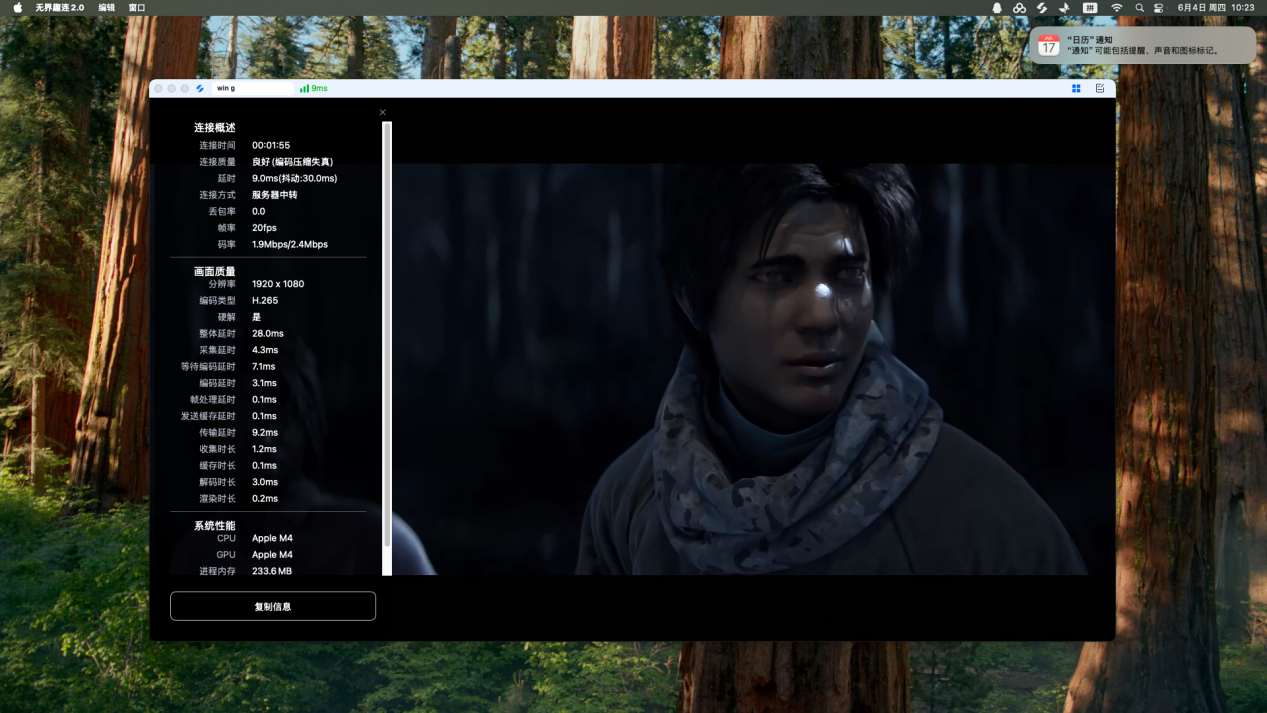The image size is (1267, 713).
Task: Open Spotlight search
Action: [1140, 7]
